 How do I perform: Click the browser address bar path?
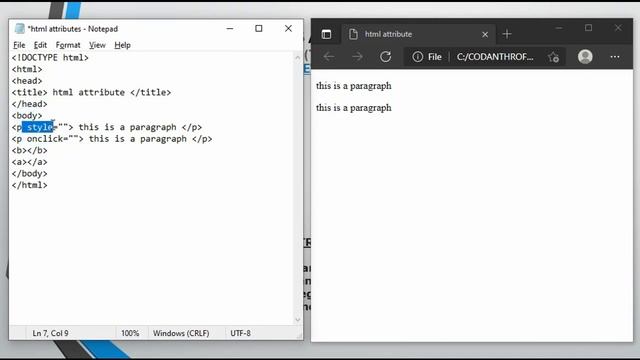tap(495, 57)
